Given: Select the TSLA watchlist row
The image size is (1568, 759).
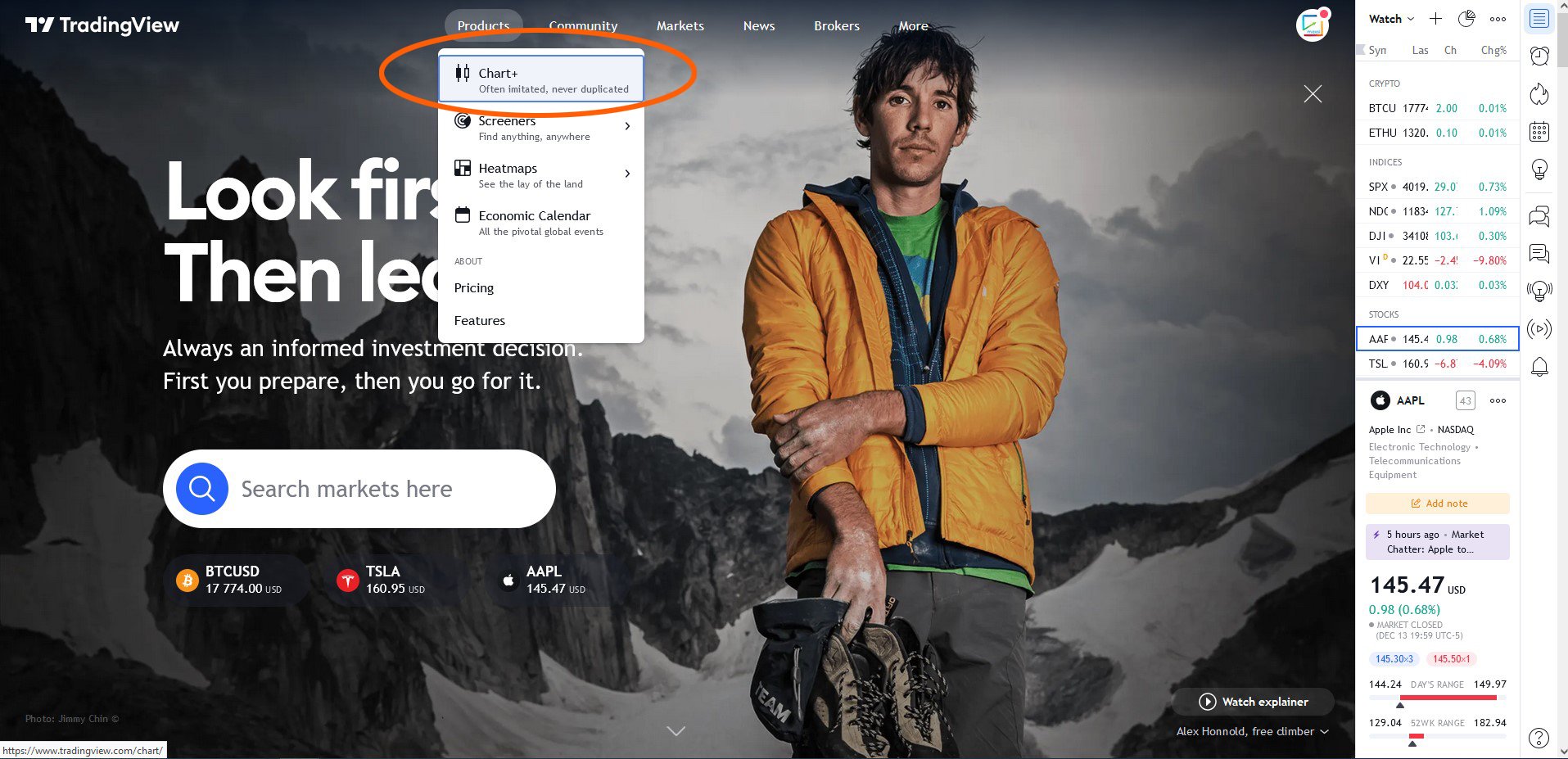Looking at the screenshot, I should [1438, 364].
